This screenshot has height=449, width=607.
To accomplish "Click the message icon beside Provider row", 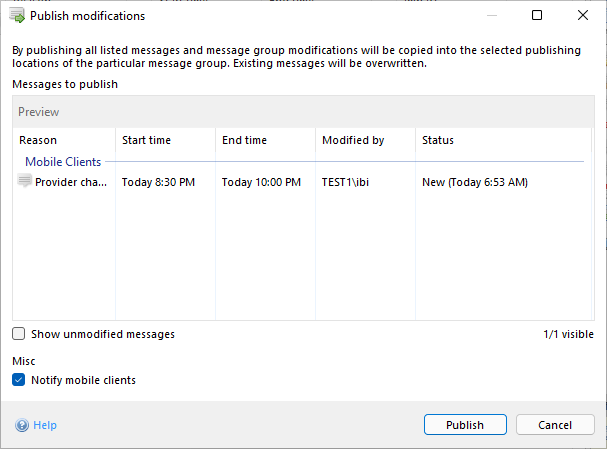I will [x=25, y=181].
